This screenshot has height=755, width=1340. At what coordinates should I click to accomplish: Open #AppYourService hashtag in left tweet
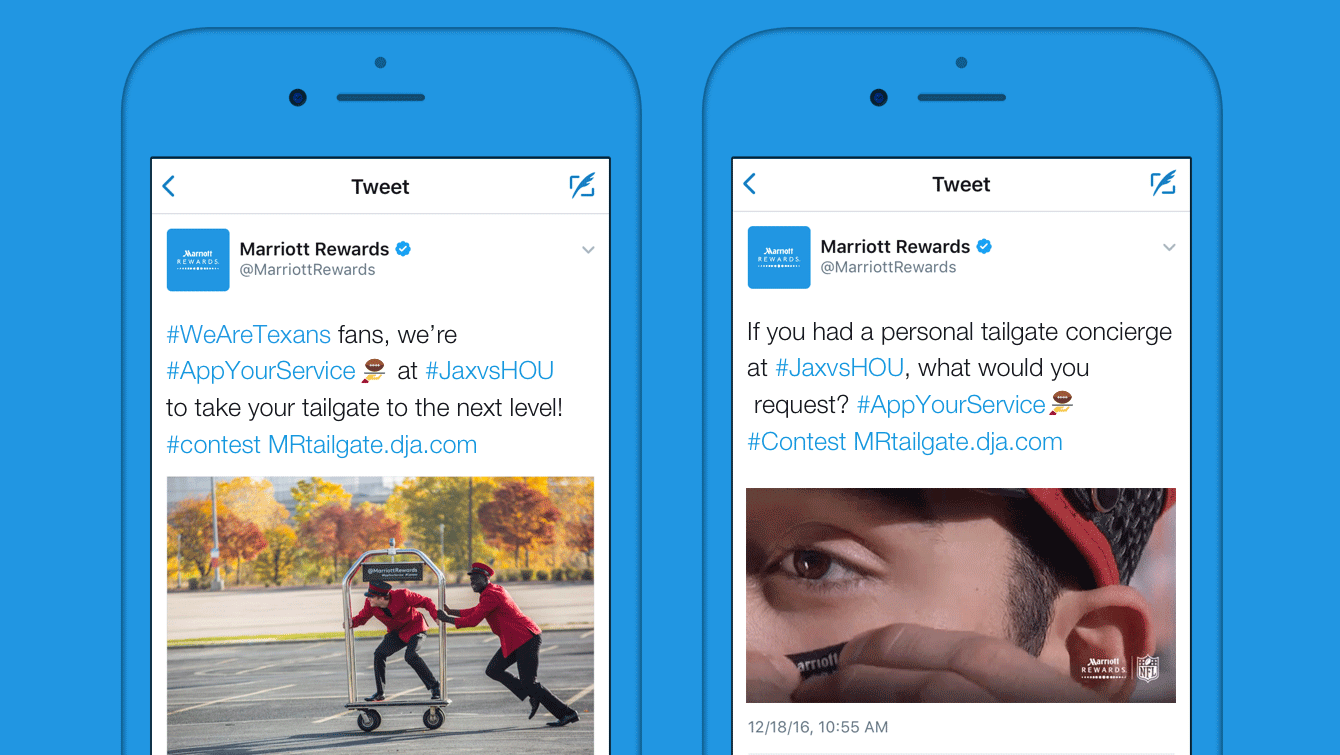click(261, 371)
